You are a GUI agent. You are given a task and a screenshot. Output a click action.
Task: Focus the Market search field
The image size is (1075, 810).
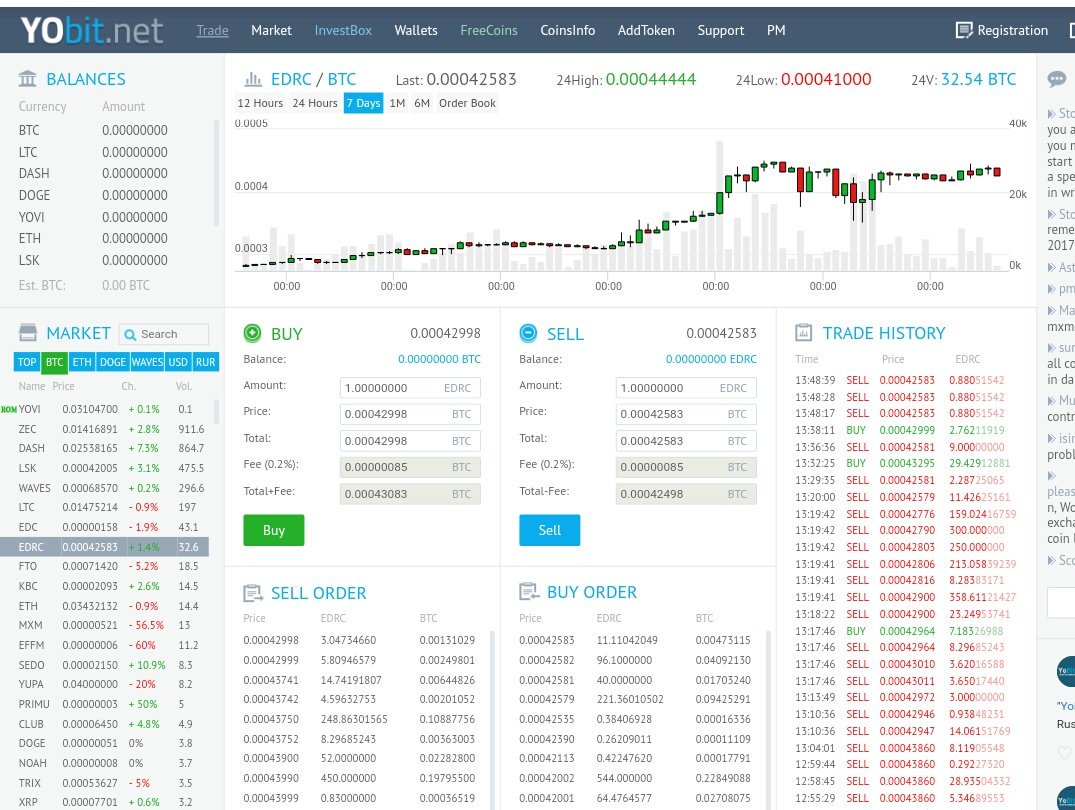(165, 334)
